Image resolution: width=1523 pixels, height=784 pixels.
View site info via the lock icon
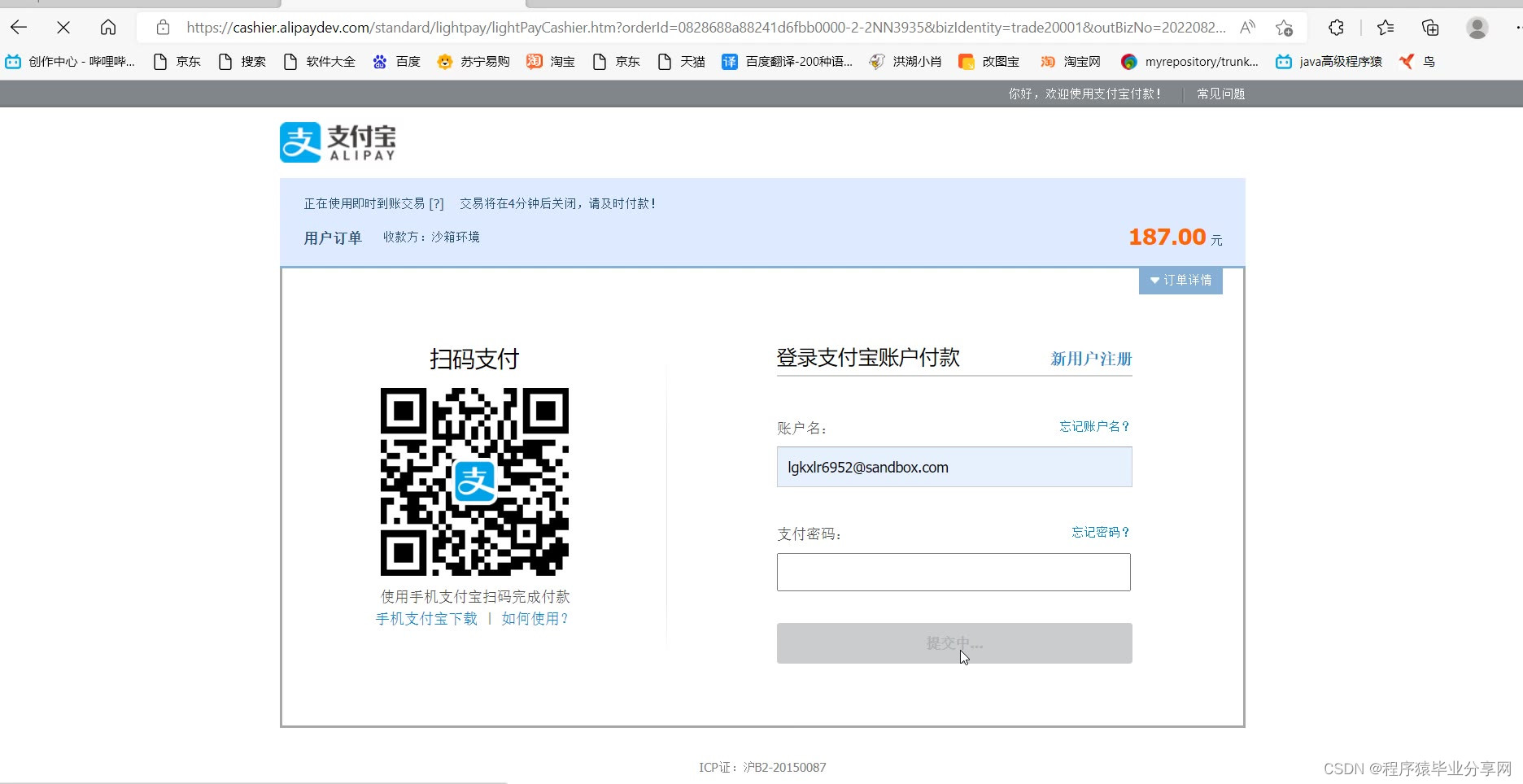[163, 28]
